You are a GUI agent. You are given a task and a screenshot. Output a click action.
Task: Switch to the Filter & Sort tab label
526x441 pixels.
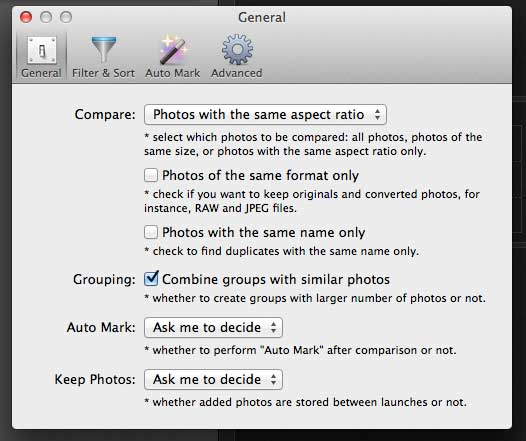coord(103,73)
